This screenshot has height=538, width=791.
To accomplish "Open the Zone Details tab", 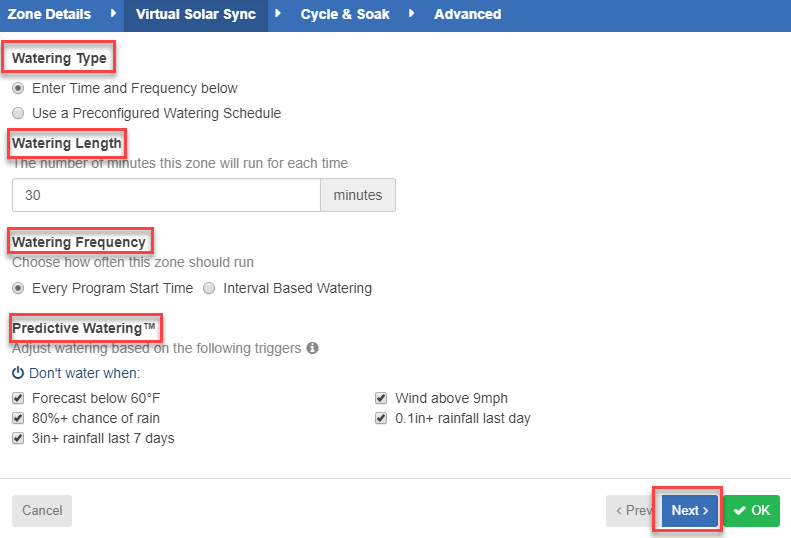I will pyautogui.click(x=49, y=14).
